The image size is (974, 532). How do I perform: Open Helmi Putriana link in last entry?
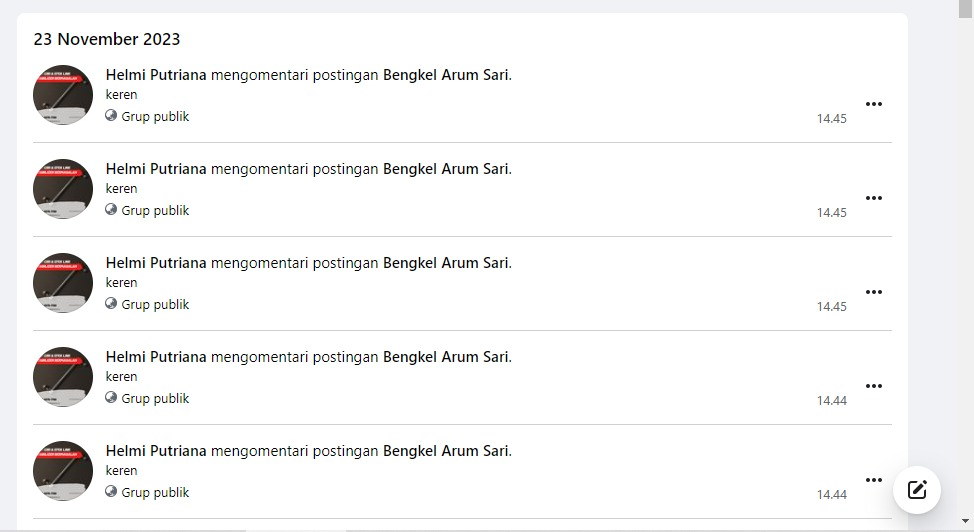(x=156, y=451)
